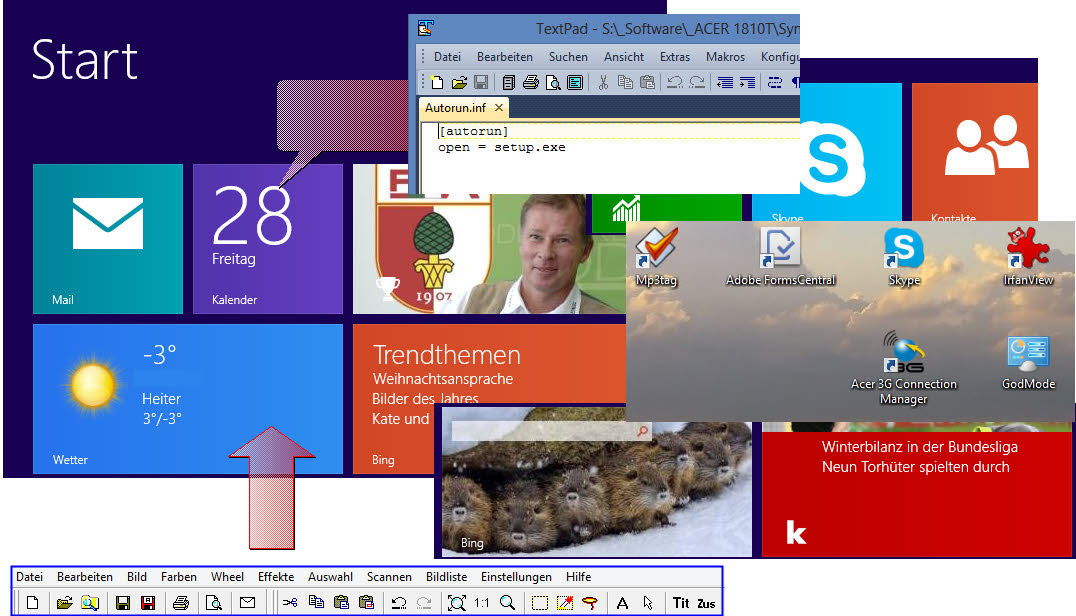The image size is (1076, 616).
Task: Click Decrease Indent icon in TextPad
Action: [x=725, y=83]
